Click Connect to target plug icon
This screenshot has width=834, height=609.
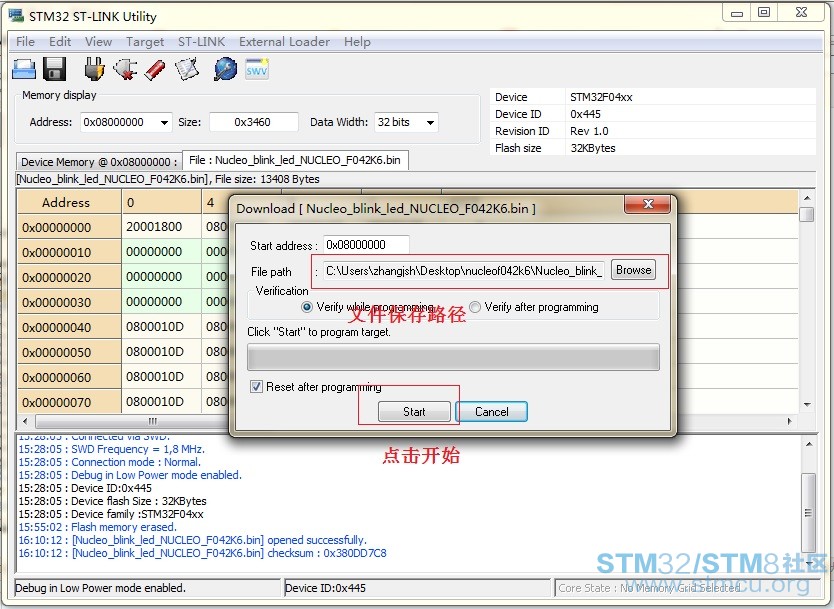pyautogui.click(x=94, y=69)
